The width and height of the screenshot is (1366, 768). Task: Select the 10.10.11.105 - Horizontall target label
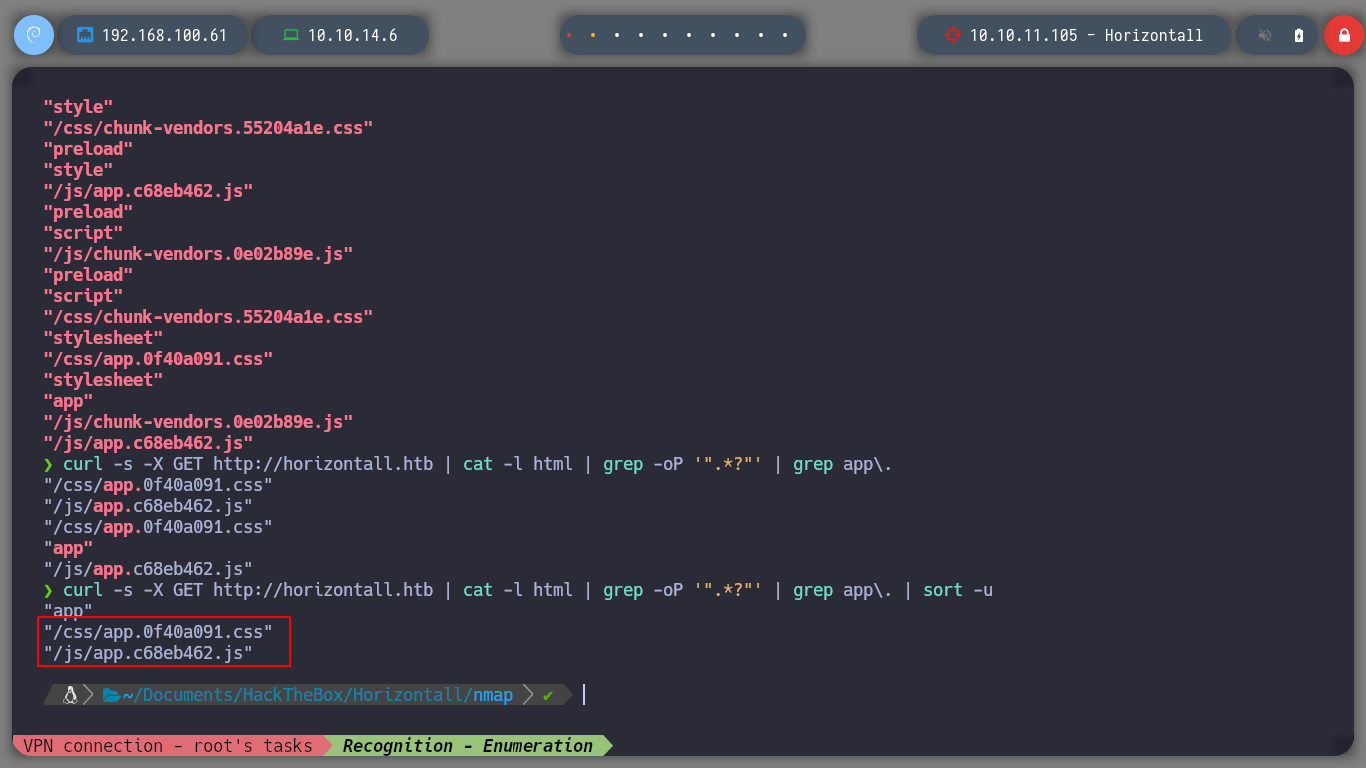pos(1086,35)
